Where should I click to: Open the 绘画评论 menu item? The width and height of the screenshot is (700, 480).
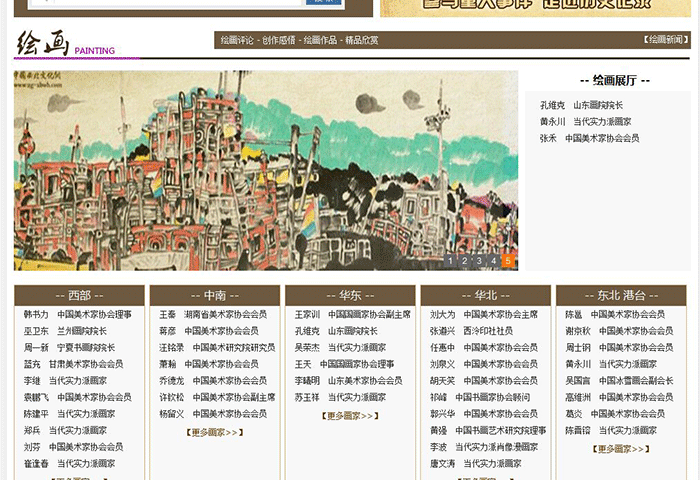click(x=238, y=41)
